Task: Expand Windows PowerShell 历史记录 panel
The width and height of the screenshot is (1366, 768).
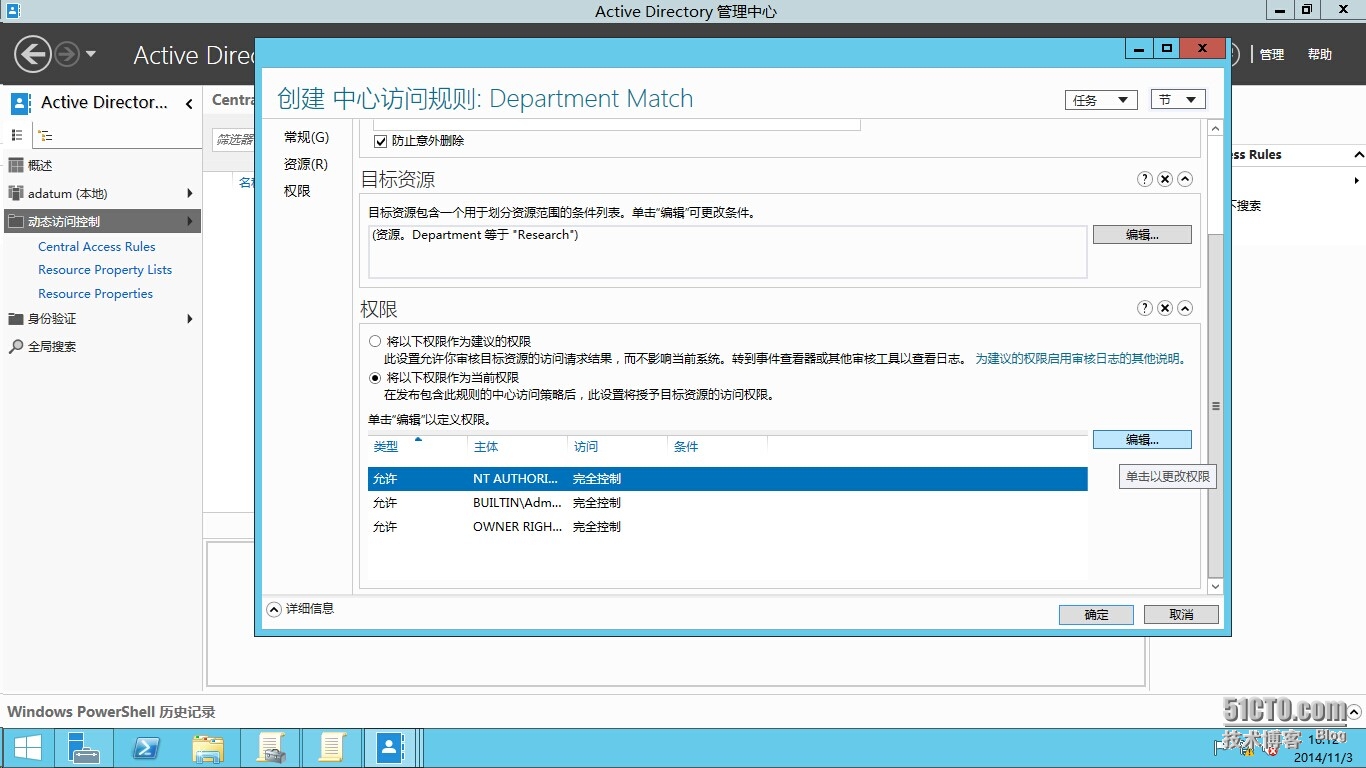Action: [1354, 712]
